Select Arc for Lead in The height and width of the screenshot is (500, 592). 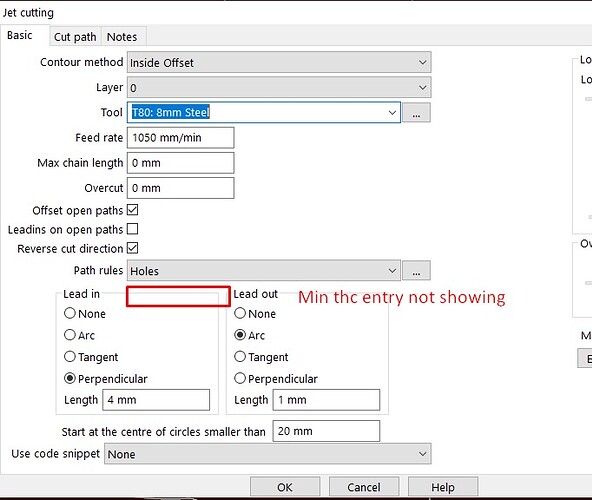[70, 335]
